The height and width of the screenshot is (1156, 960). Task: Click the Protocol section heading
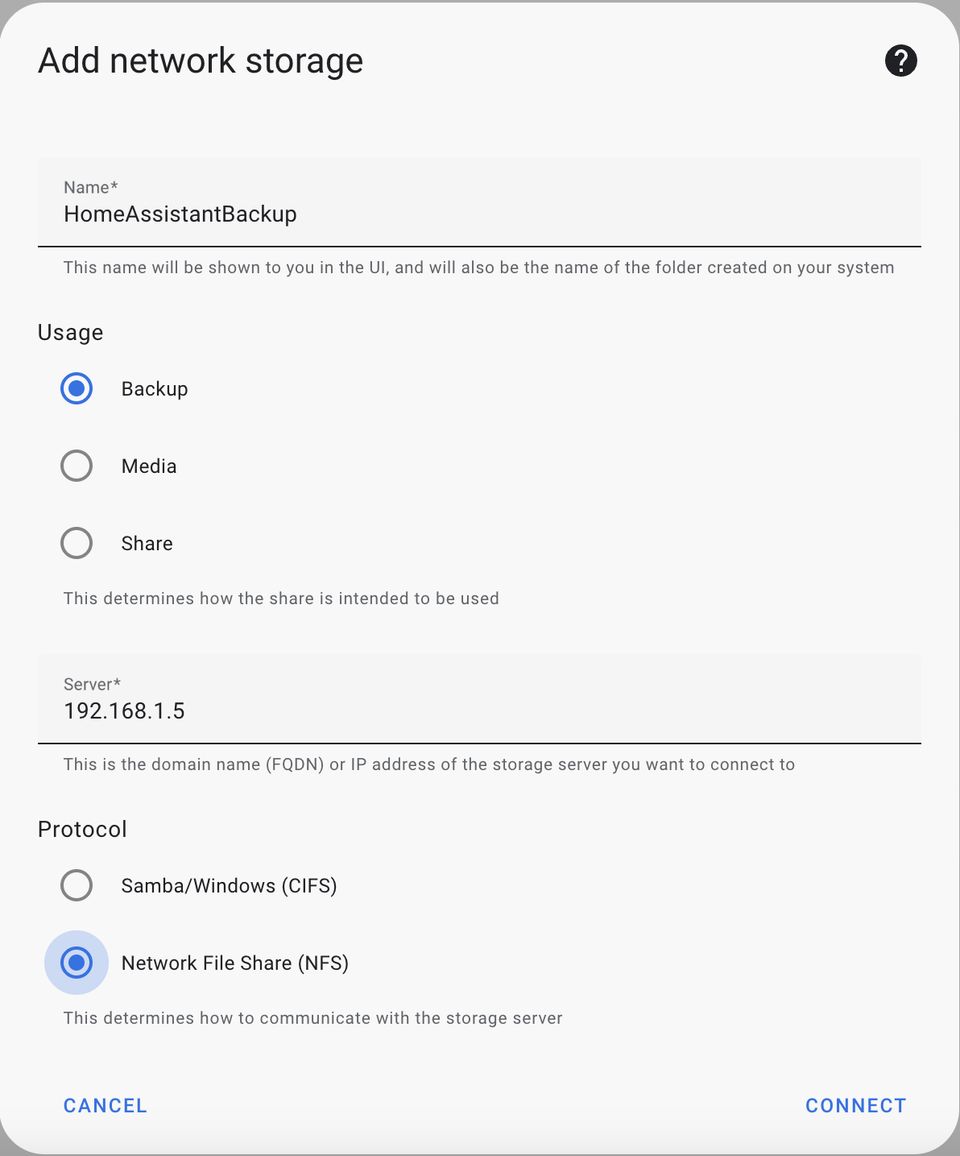[83, 829]
